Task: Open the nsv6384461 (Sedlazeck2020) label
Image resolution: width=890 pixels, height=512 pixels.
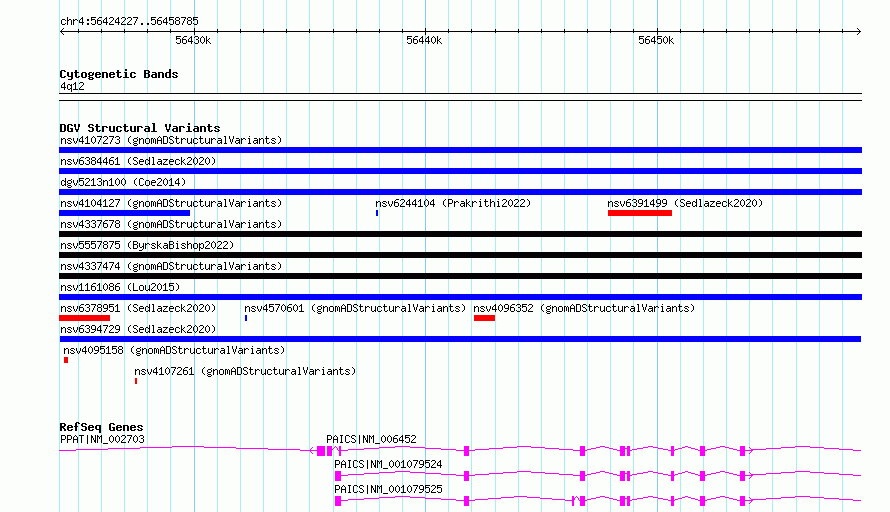Action: 138,161
